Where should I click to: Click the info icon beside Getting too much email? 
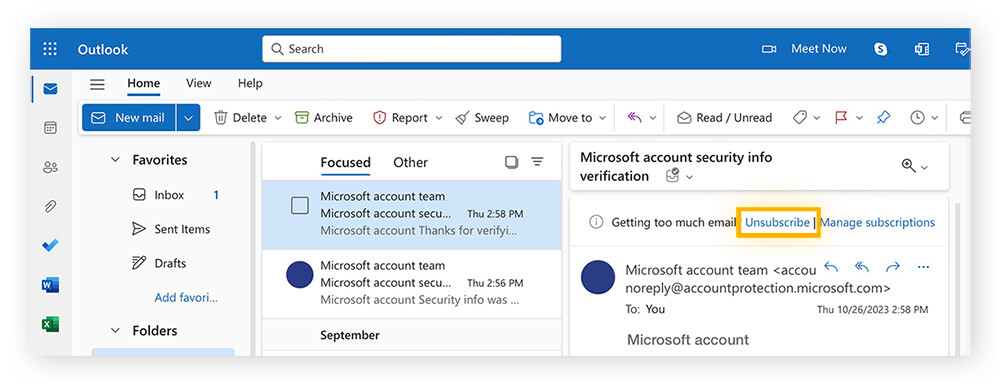tap(596, 223)
